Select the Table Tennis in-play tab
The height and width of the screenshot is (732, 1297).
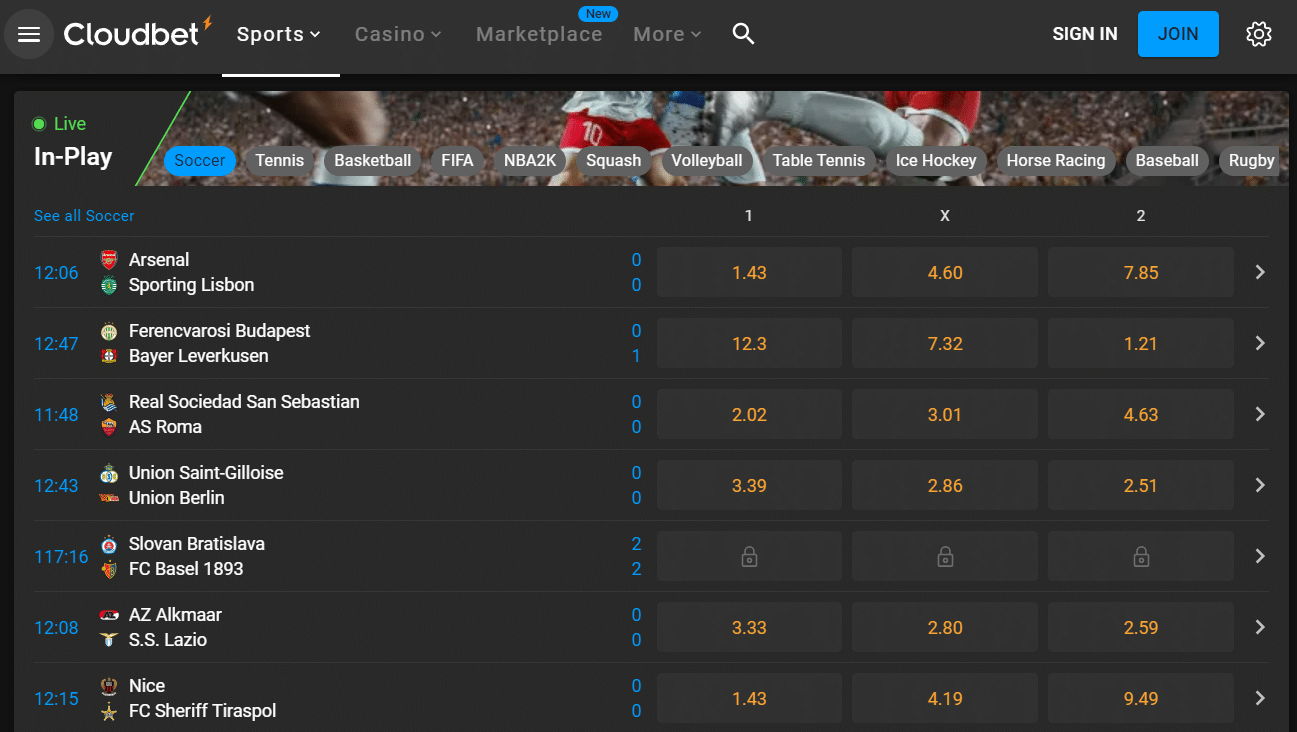point(819,160)
